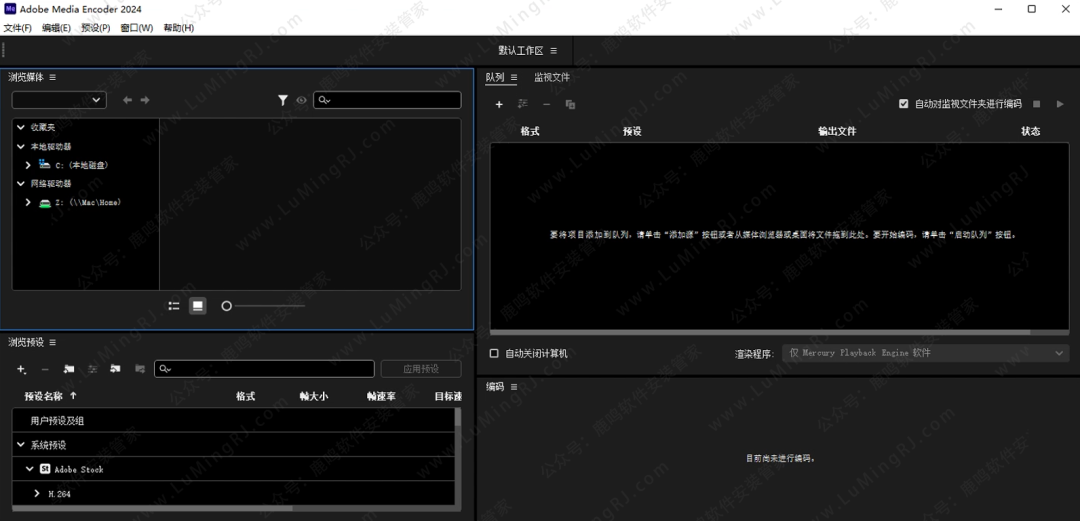Open the 文件(F) menu

pos(18,28)
